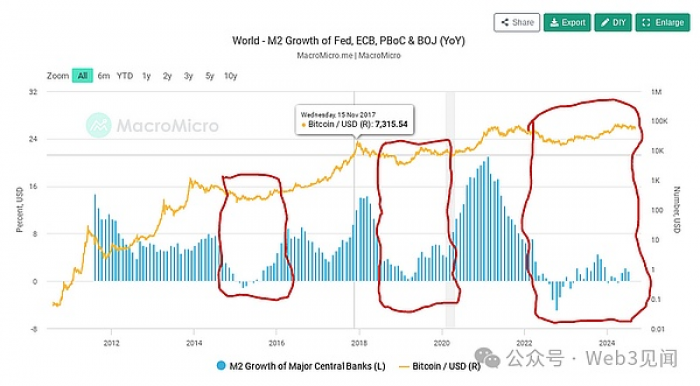Screen dimensions: 700x386
Task: Enlarge the chart to fullscreen
Action: point(662,22)
